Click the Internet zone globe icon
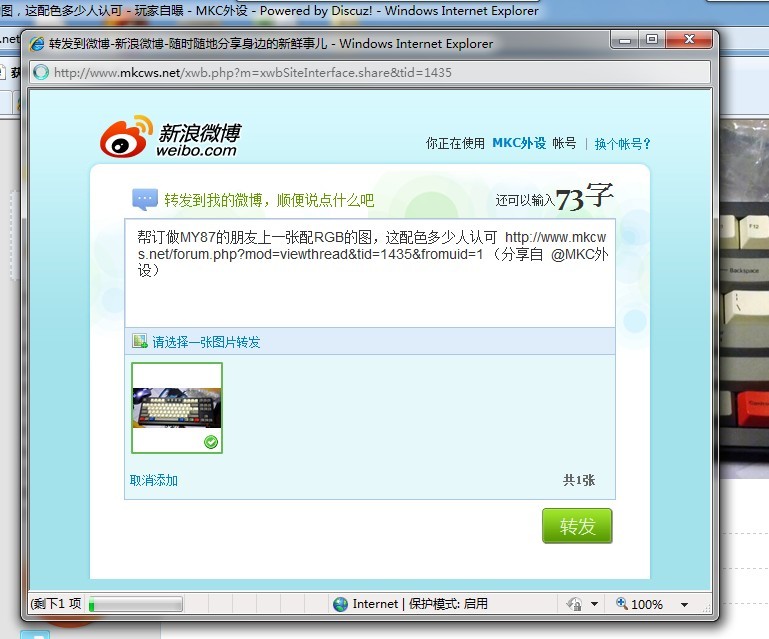This screenshot has width=769, height=639. pos(340,604)
